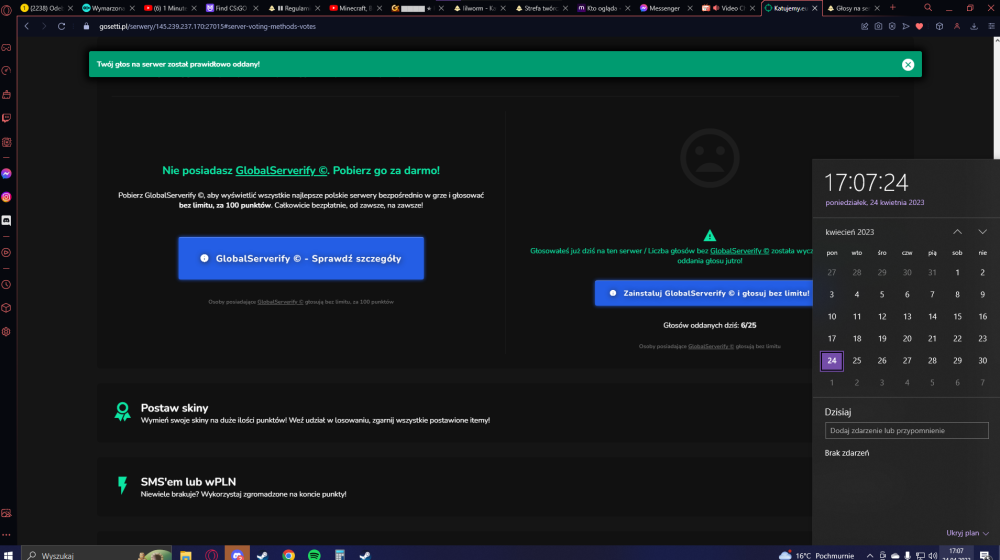Image resolution: width=1000 pixels, height=560 pixels.
Task: Click Dodaj zdarzenie lub przypomnienie field
Action: tap(906, 431)
